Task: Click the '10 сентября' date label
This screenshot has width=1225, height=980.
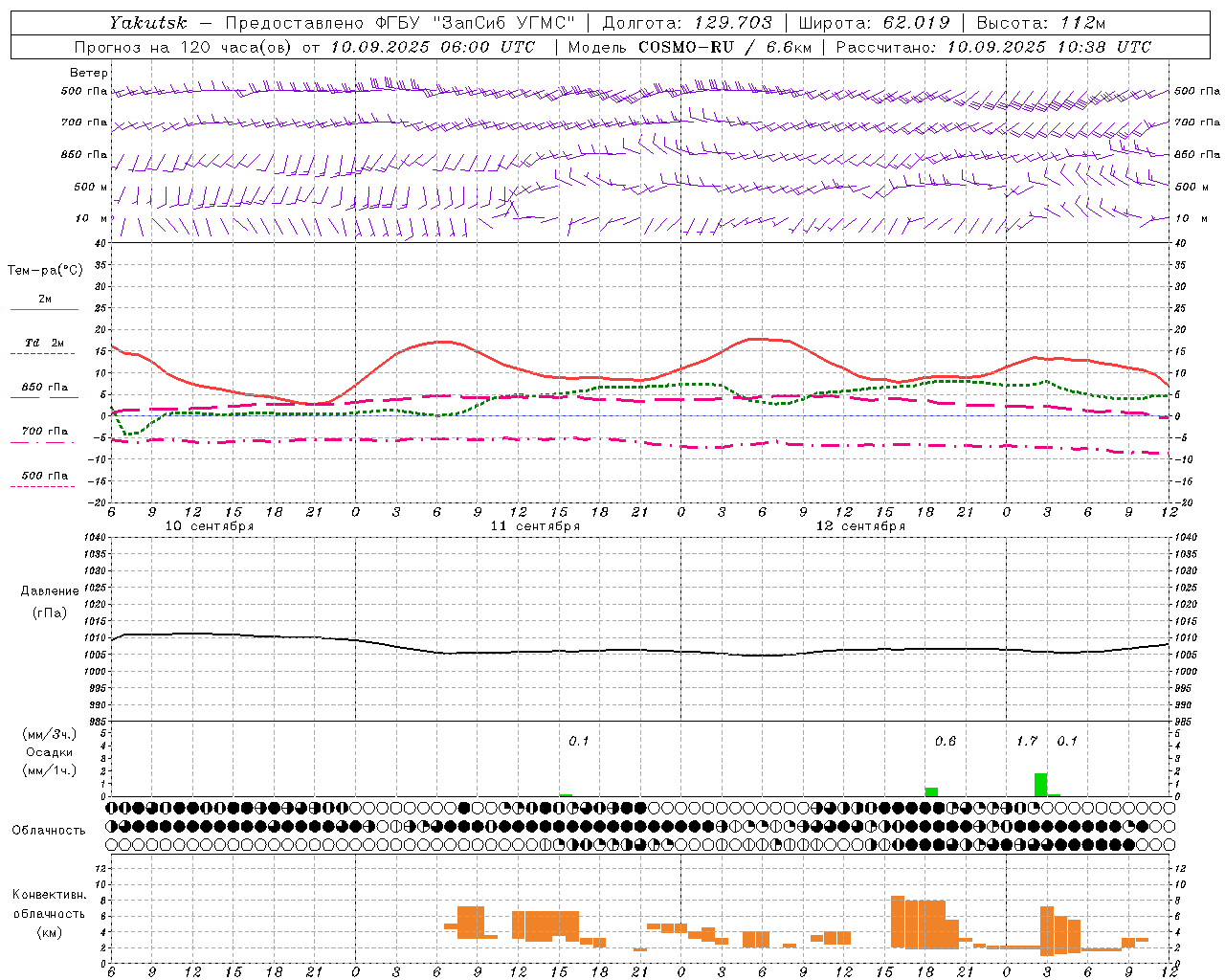Action: 210,526
